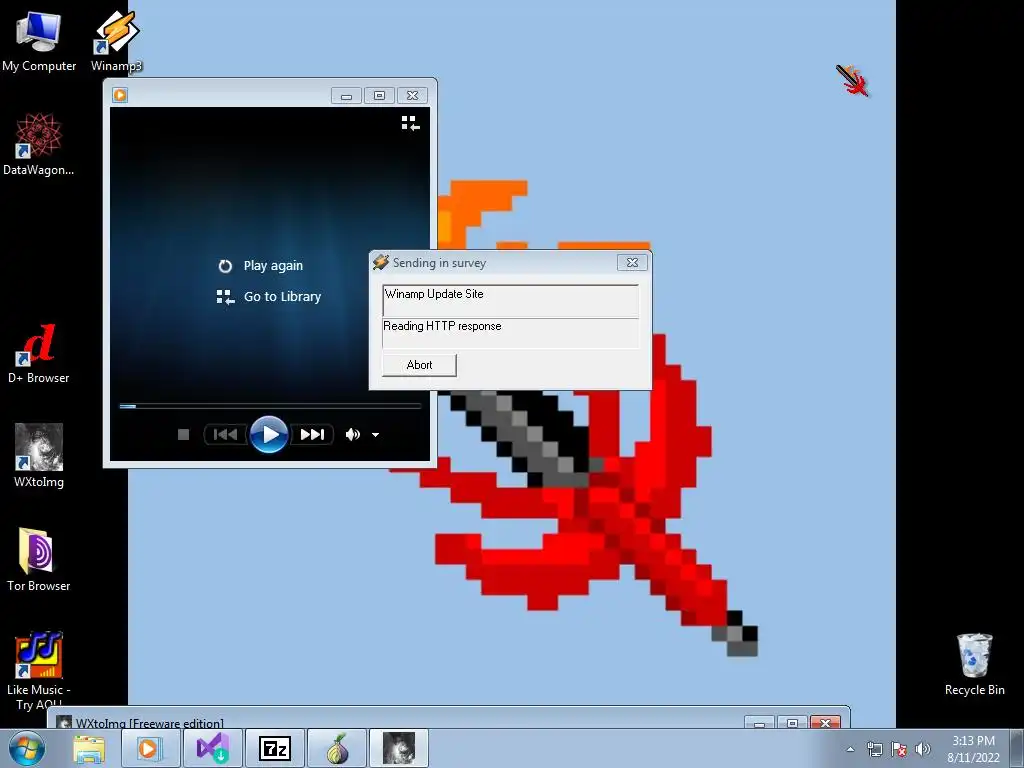Open the WXtoImg desktop shortcut

click(x=39, y=456)
